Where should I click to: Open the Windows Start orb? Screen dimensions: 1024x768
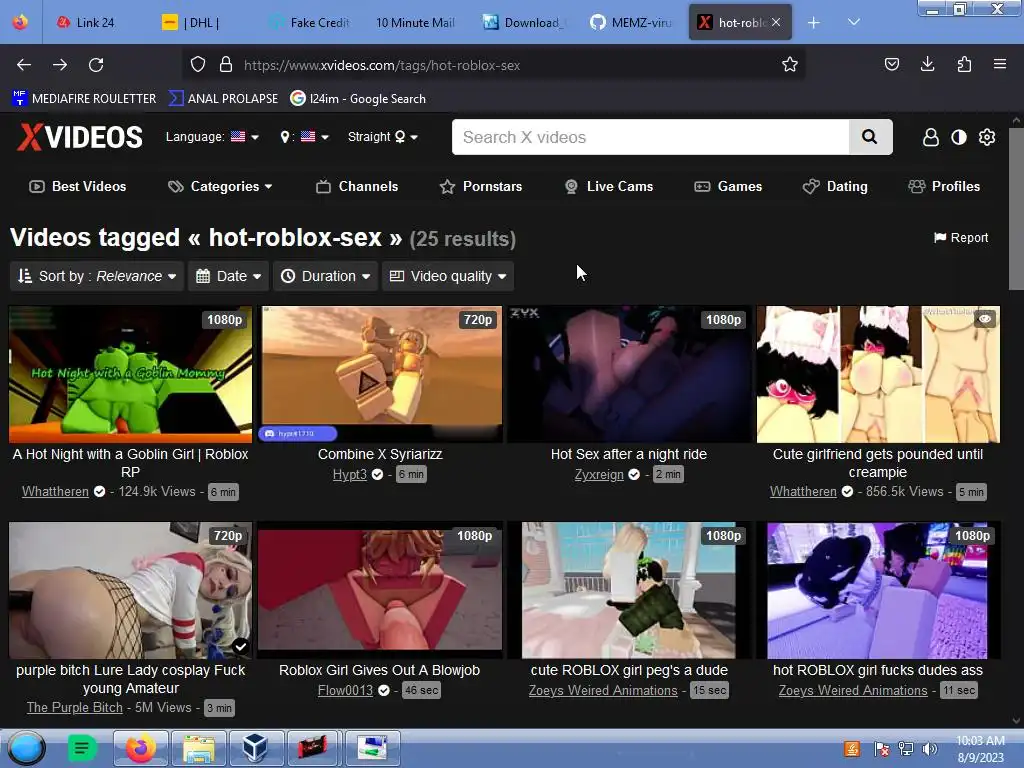click(26, 748)
